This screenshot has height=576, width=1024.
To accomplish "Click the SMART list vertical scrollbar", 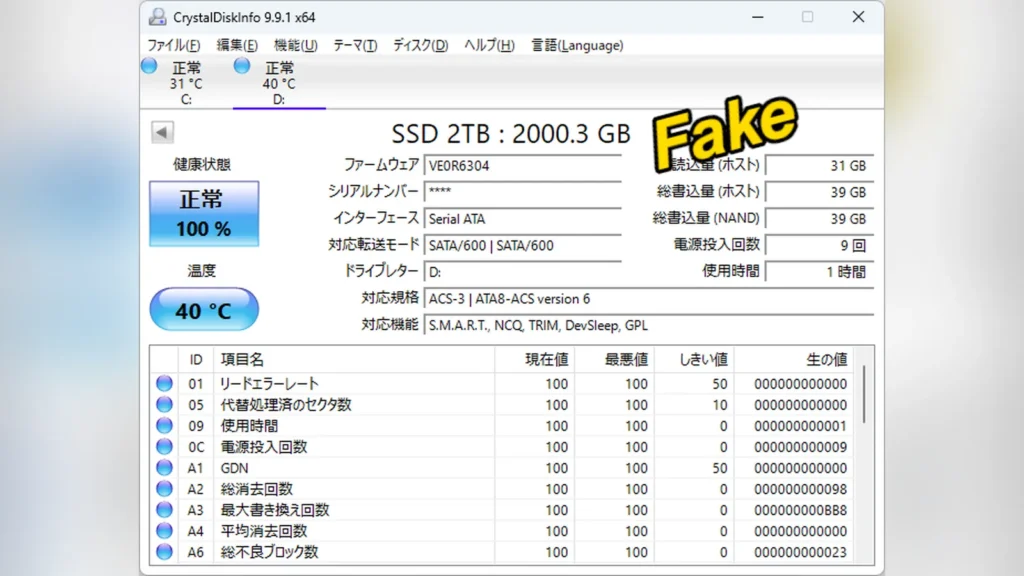I will 864,455.
